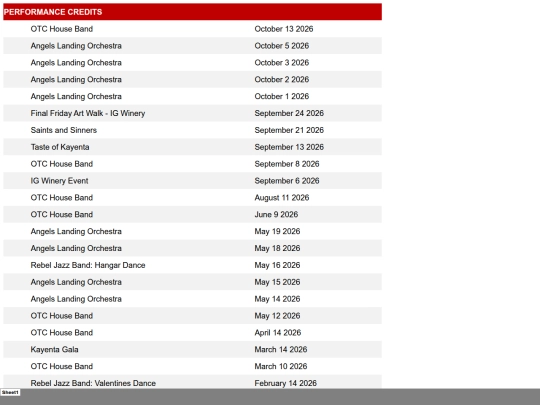The height and width of the screenshot is (405, 540).
Task: Select Angels Landing Orchestra beside May 18 2026
Action: pyautogui.click(x=76, y=248)
